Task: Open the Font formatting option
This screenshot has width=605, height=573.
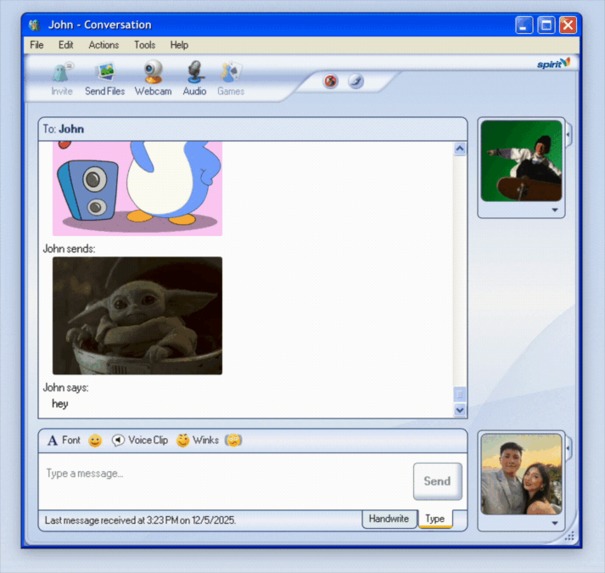Action: point(64,440)
